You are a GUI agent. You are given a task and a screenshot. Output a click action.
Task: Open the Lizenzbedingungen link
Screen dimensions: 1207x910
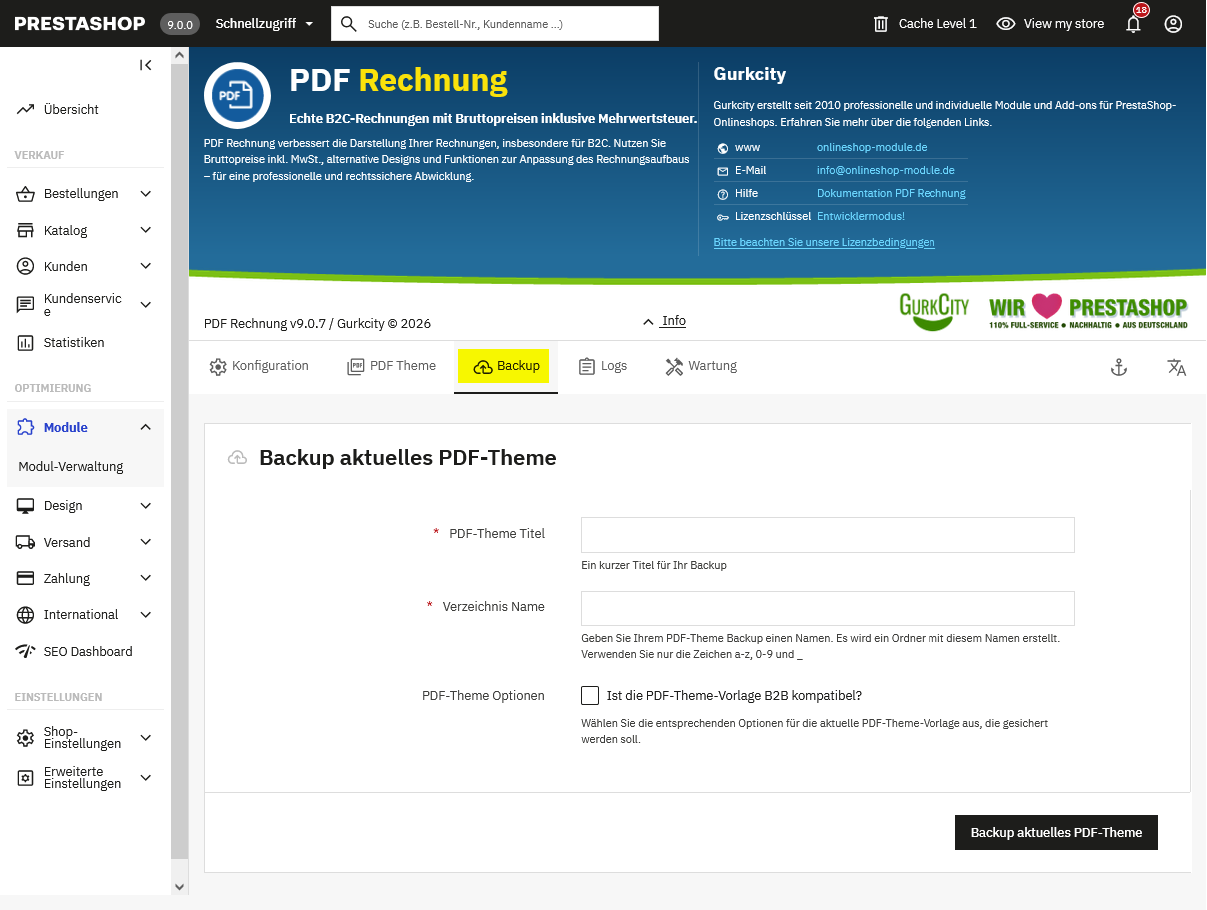[x=824, y=243]
